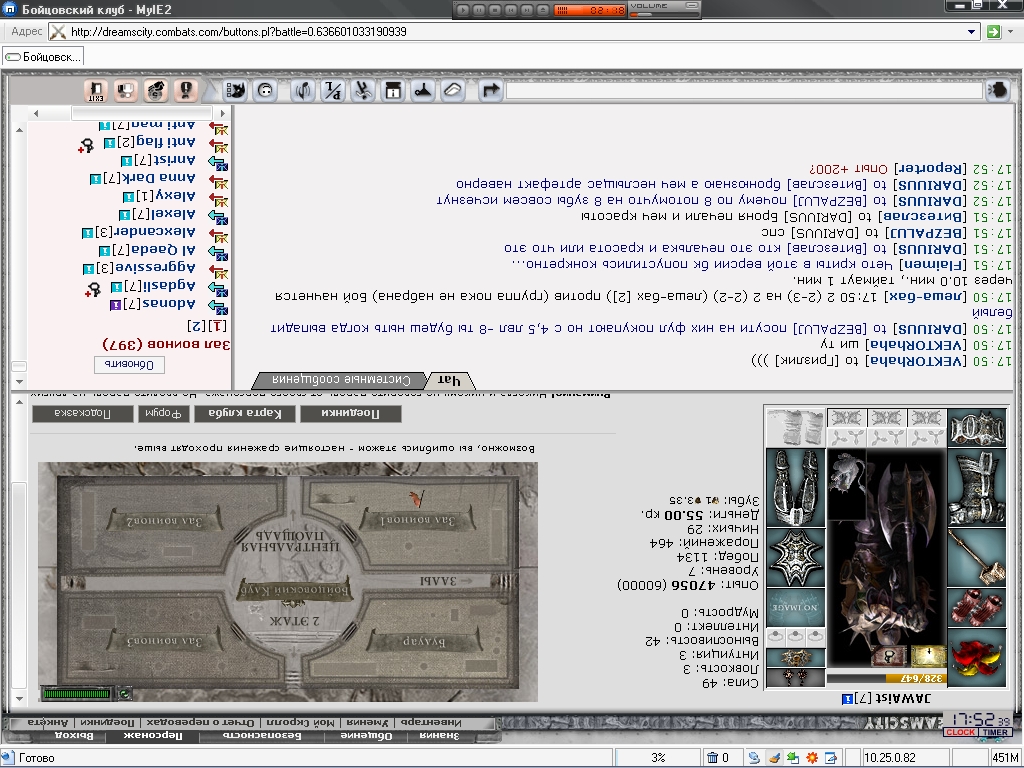Open the dropdown beside the green Go button

pyautogui.click(x=1012, y=31)
